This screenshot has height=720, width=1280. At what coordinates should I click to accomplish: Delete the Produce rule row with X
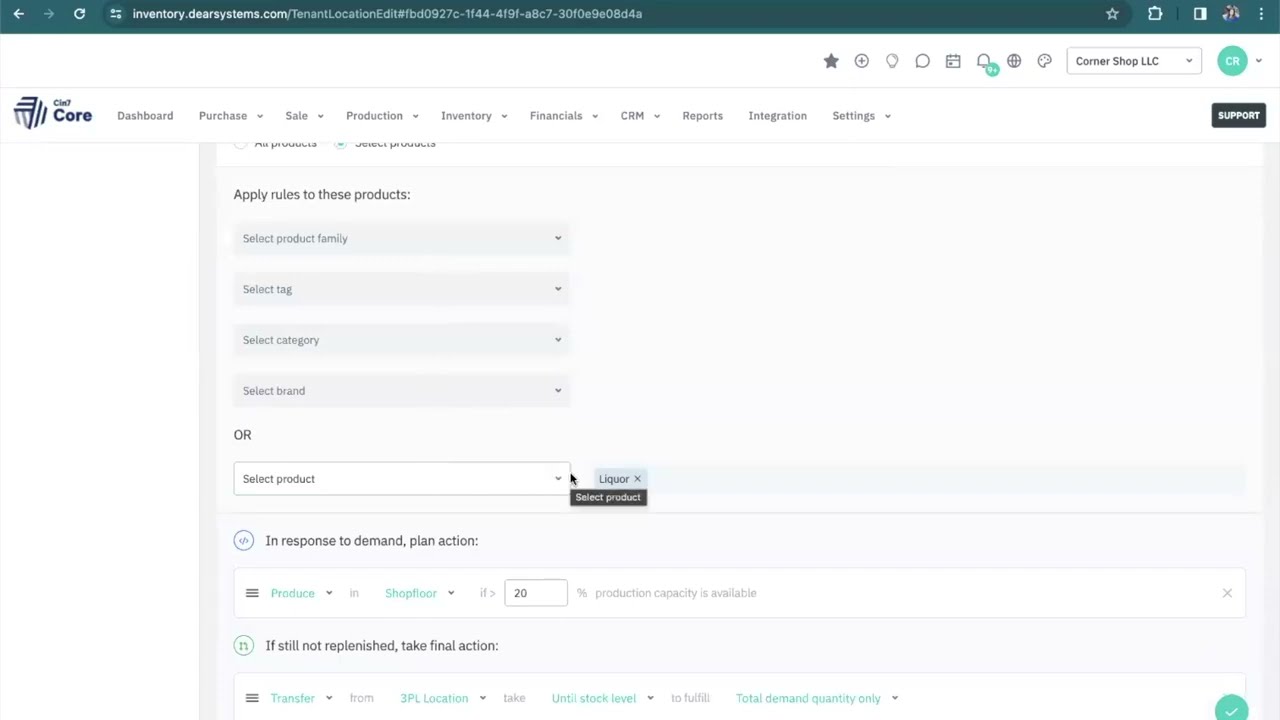coord(1227,593)
